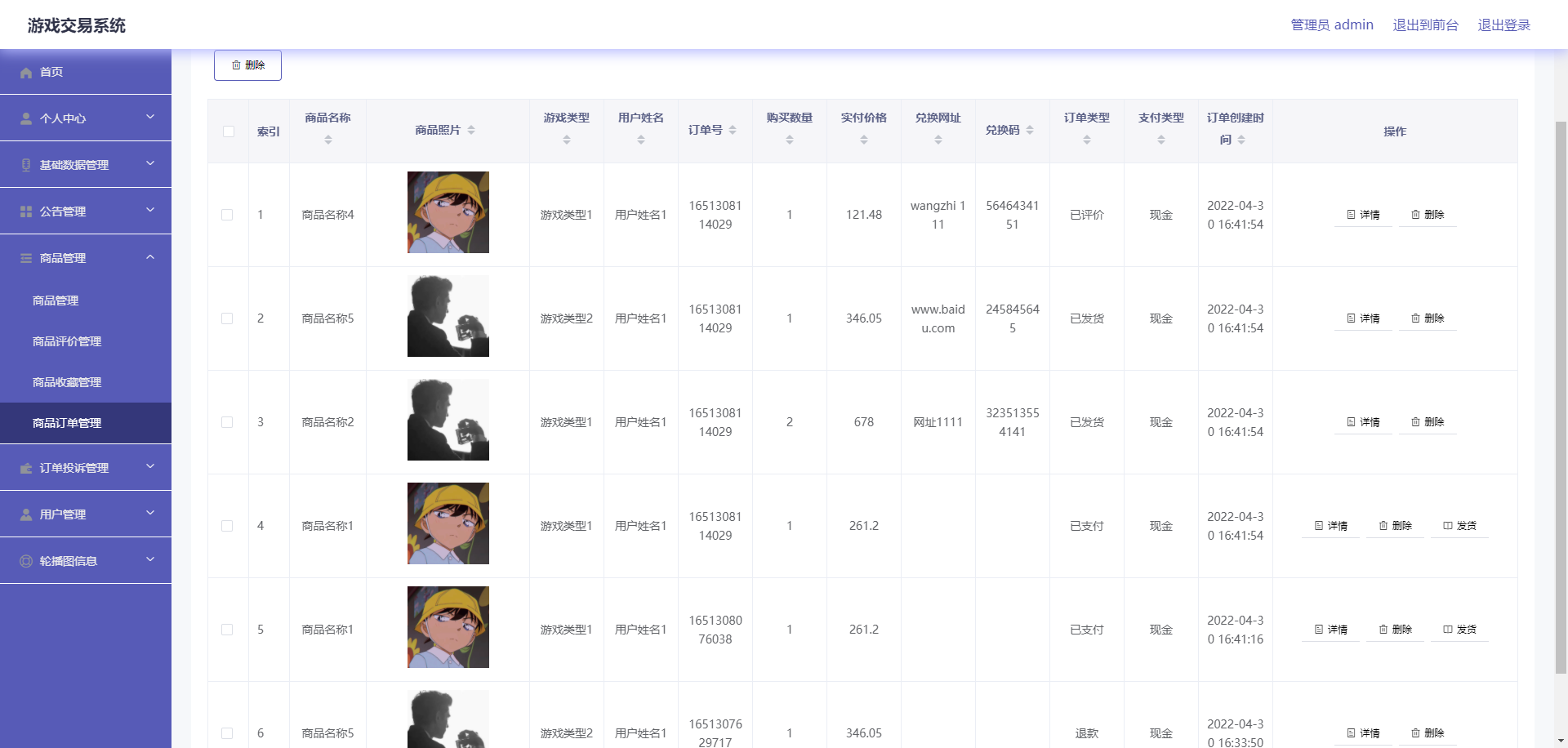Click the home icon beside 首页
This screenshot has width=1568, height=748.
[x=26, y=73]
